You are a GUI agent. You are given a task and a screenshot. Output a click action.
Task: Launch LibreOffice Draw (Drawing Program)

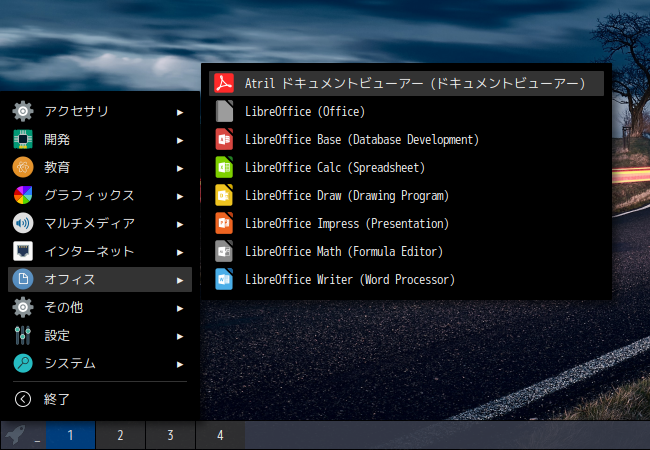(x=406, y=196)
